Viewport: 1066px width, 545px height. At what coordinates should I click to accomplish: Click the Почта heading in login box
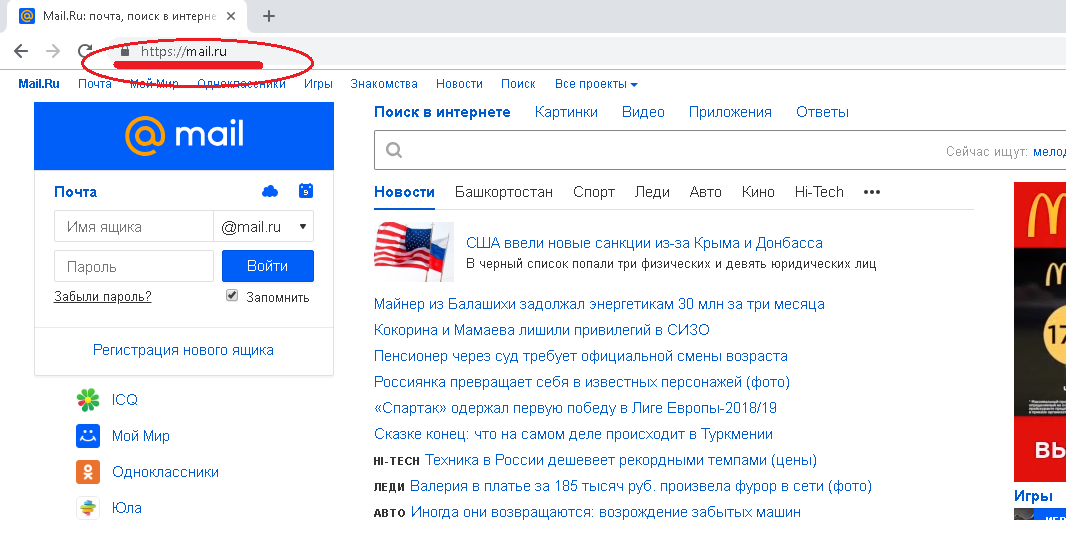[x=75, y=192]
